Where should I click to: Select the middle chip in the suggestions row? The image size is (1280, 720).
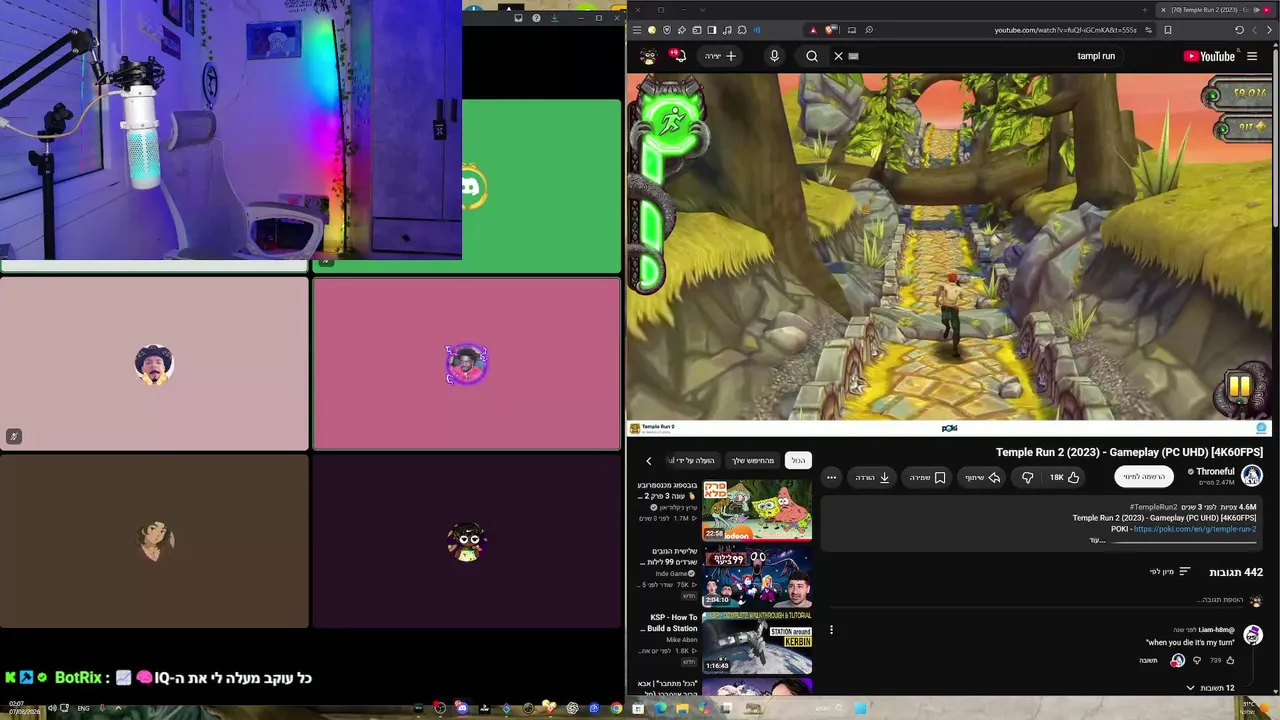tap(753, 461)
